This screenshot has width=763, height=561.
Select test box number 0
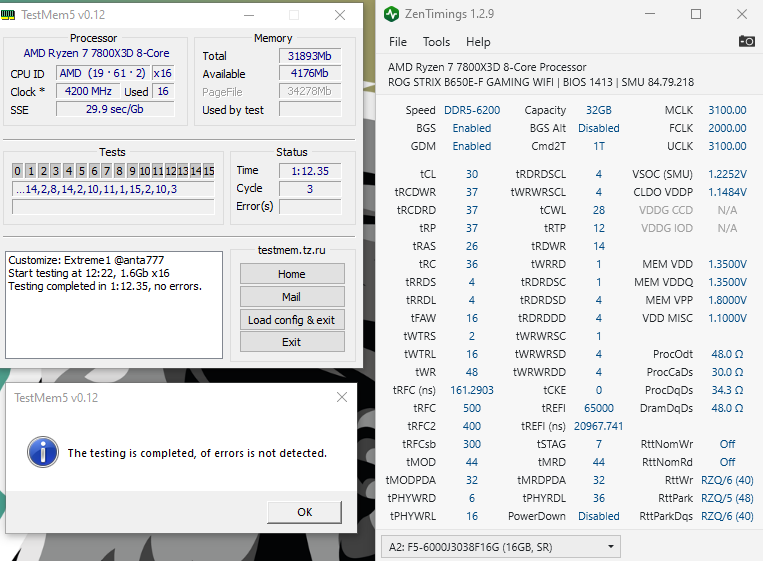pos(18,171)
